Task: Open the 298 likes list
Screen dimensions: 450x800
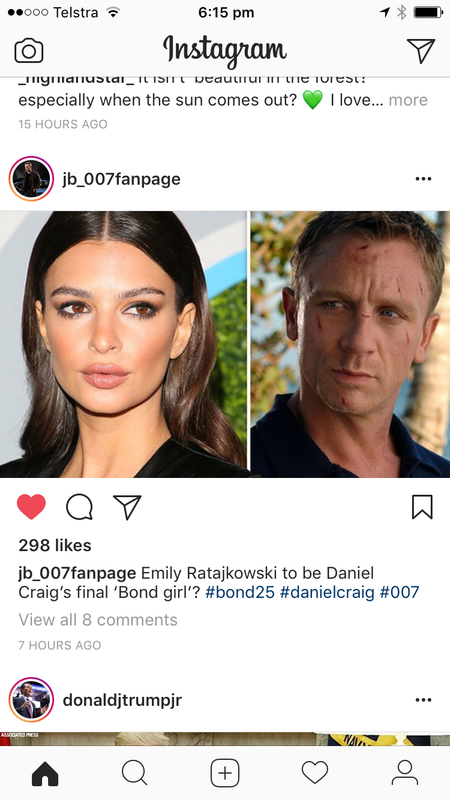Action: point(55,545)
